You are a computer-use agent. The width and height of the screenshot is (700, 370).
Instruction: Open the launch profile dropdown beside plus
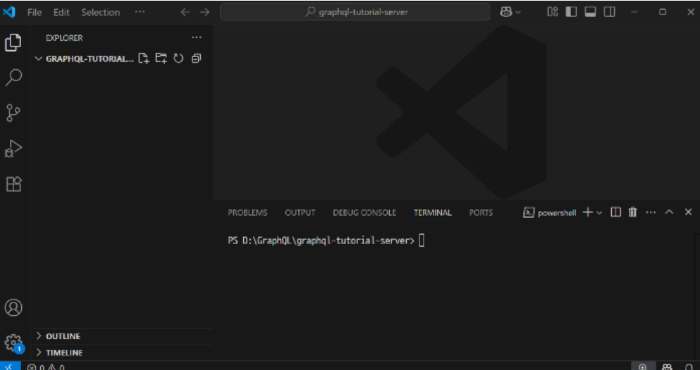[x=600, y=213]
